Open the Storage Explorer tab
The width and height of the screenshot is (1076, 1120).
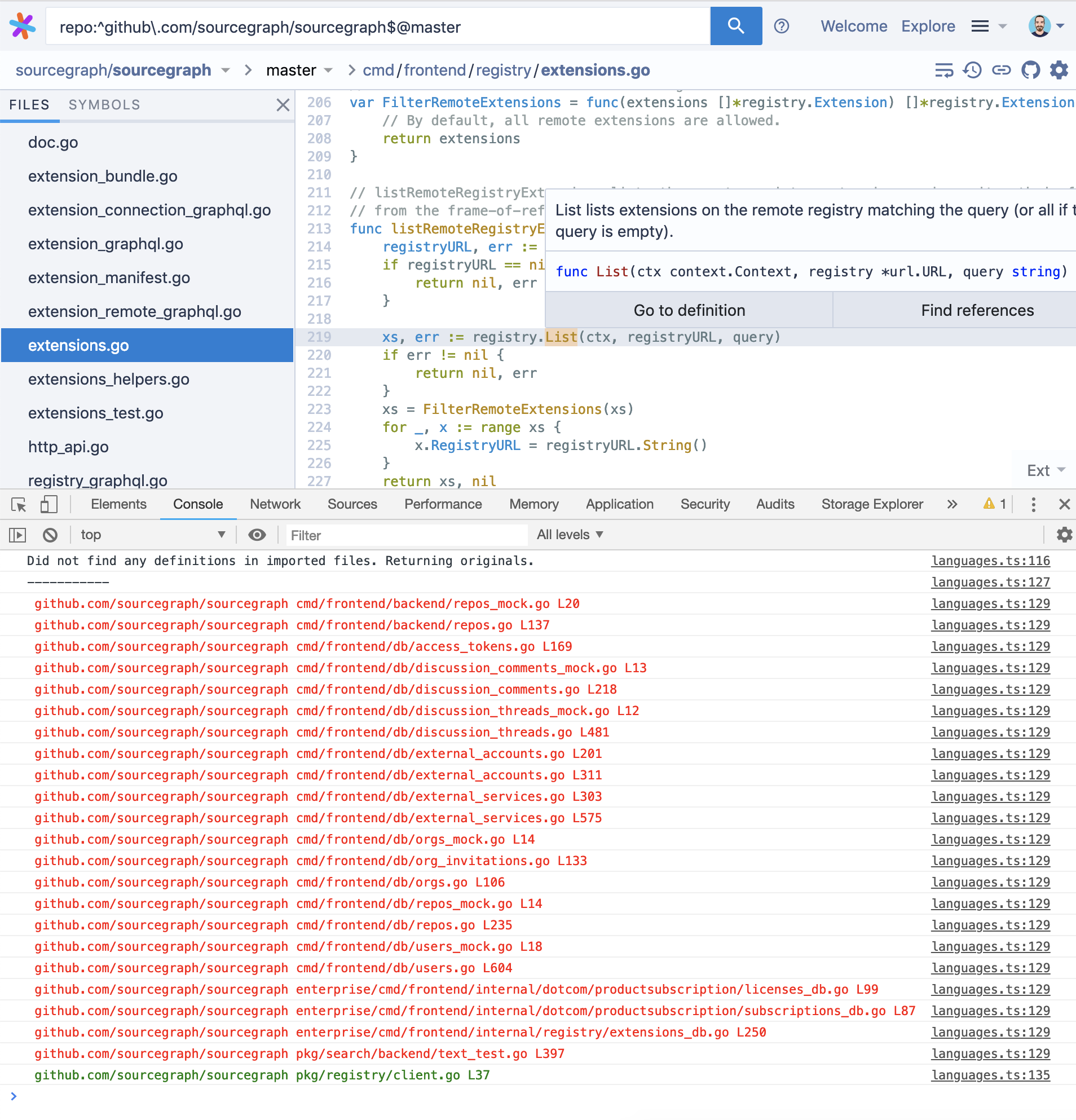872,505
